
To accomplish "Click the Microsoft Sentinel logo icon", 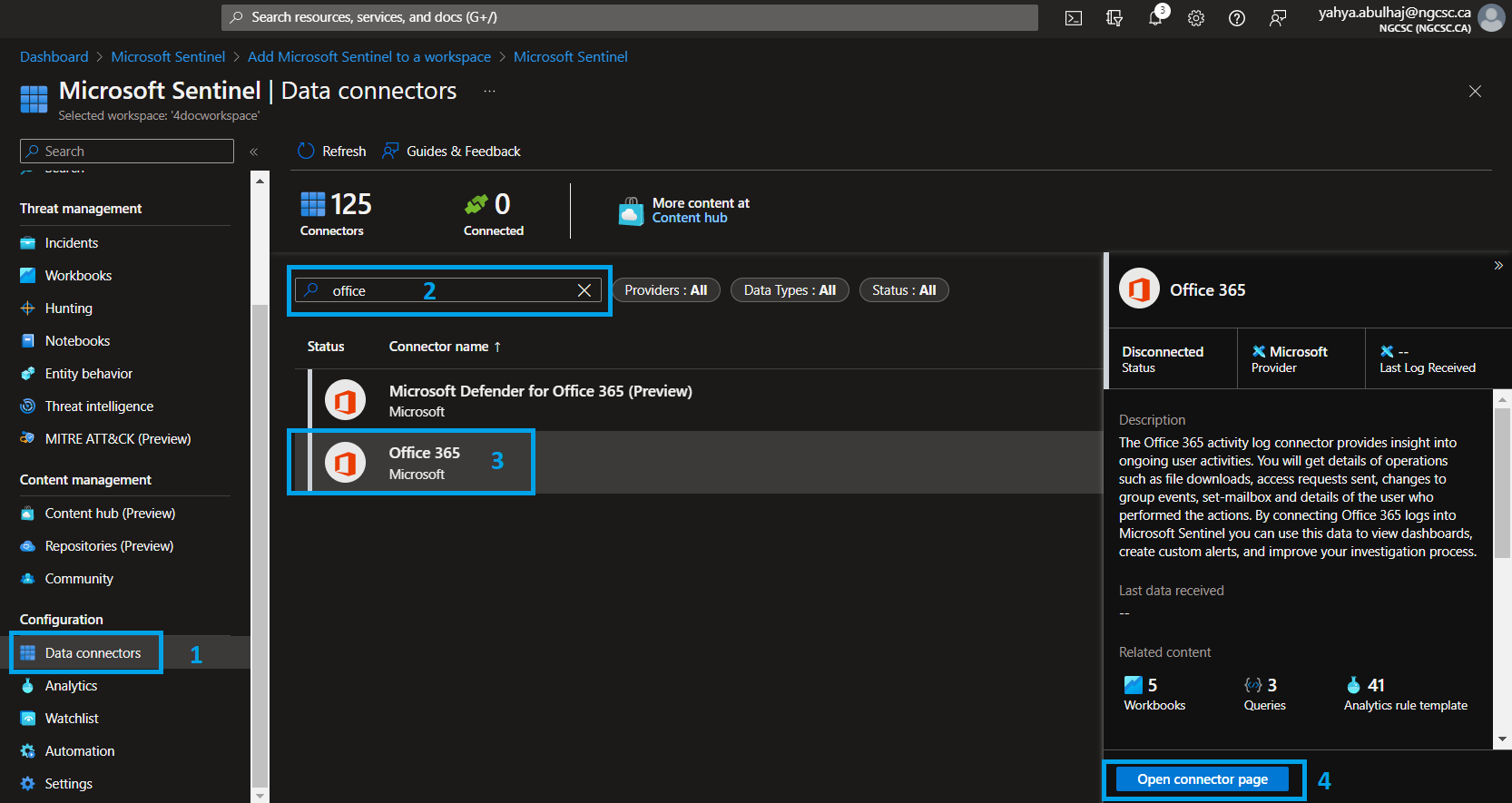I will coord(34,99).
